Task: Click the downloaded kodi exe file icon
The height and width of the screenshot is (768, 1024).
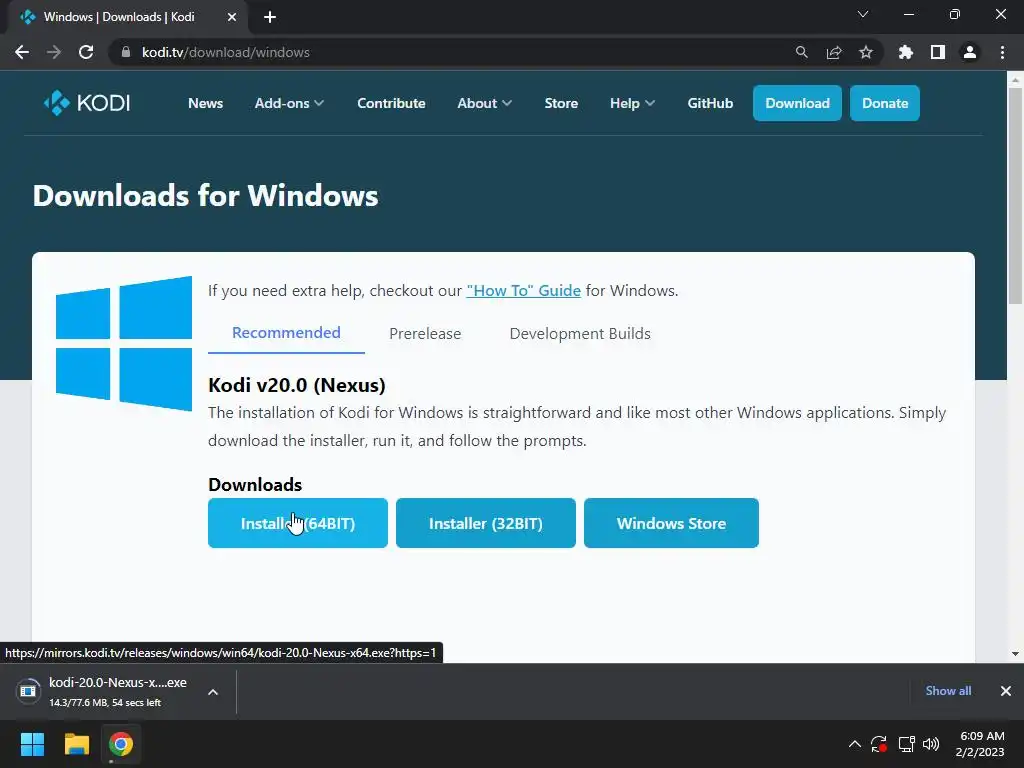Action: 28,691
